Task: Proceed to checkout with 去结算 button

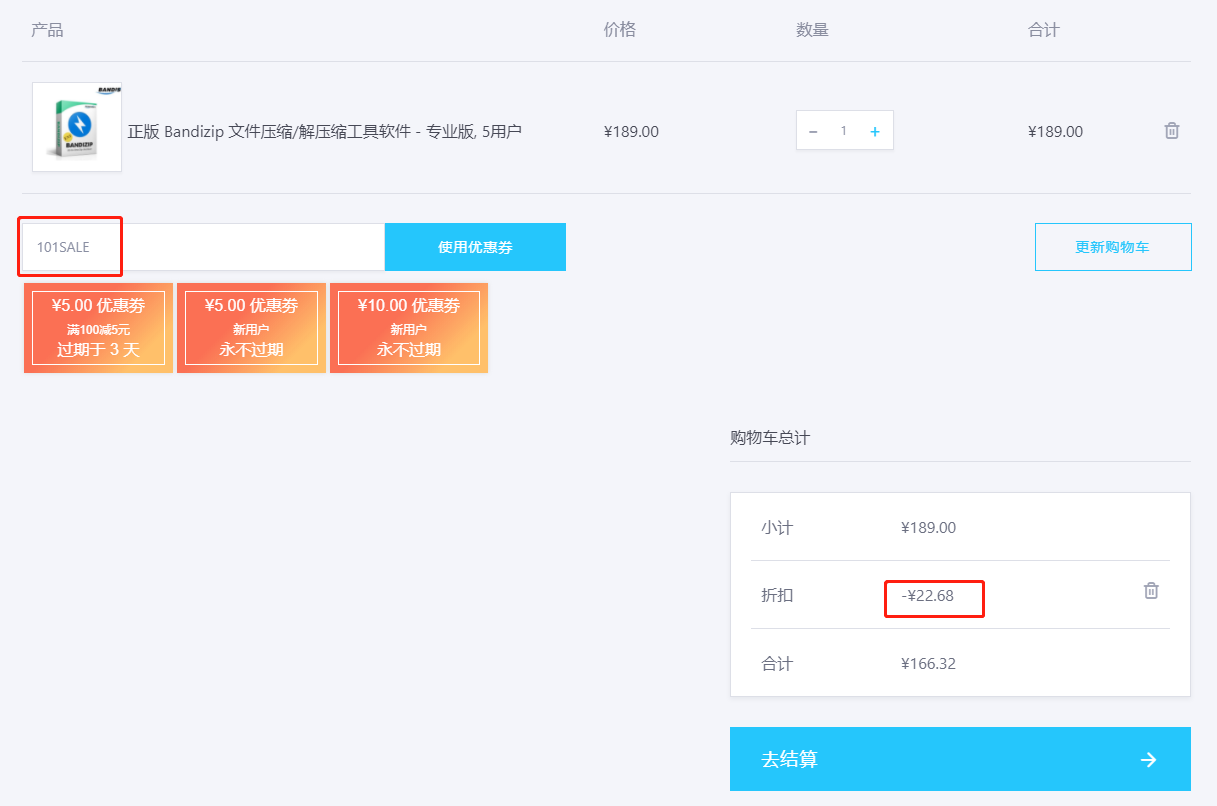Action: [x=960, y=759]
